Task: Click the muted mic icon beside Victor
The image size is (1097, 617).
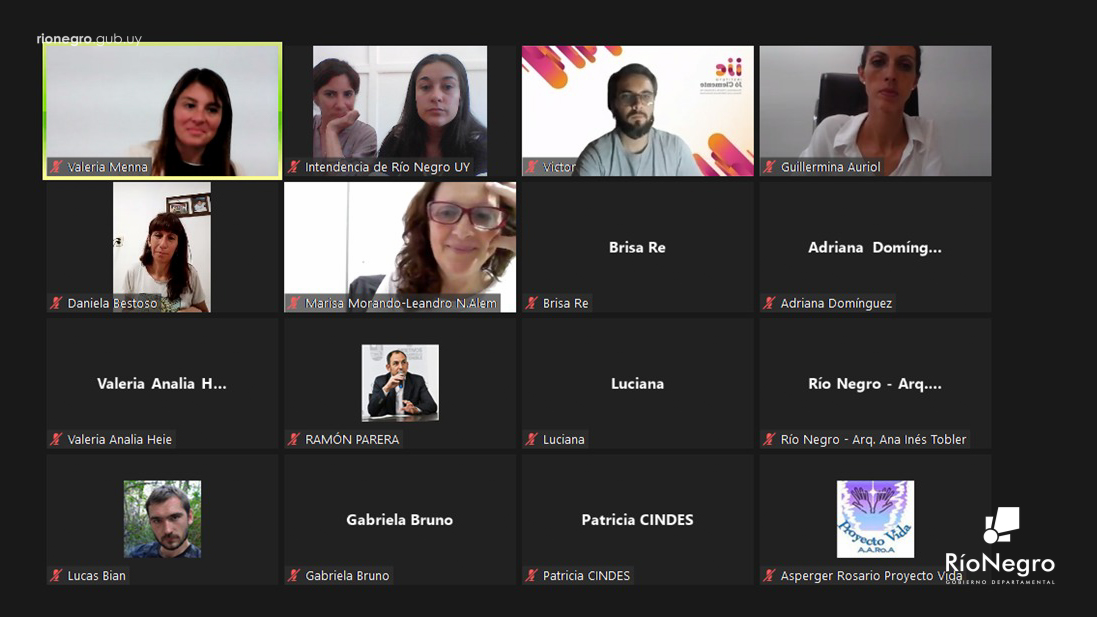Action: tap(532, 167)
